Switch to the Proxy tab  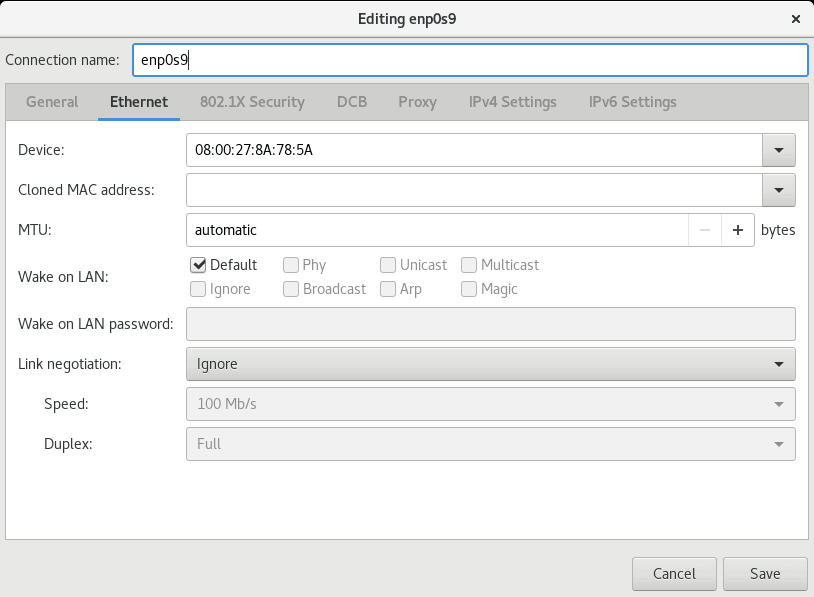pos(418,102)
